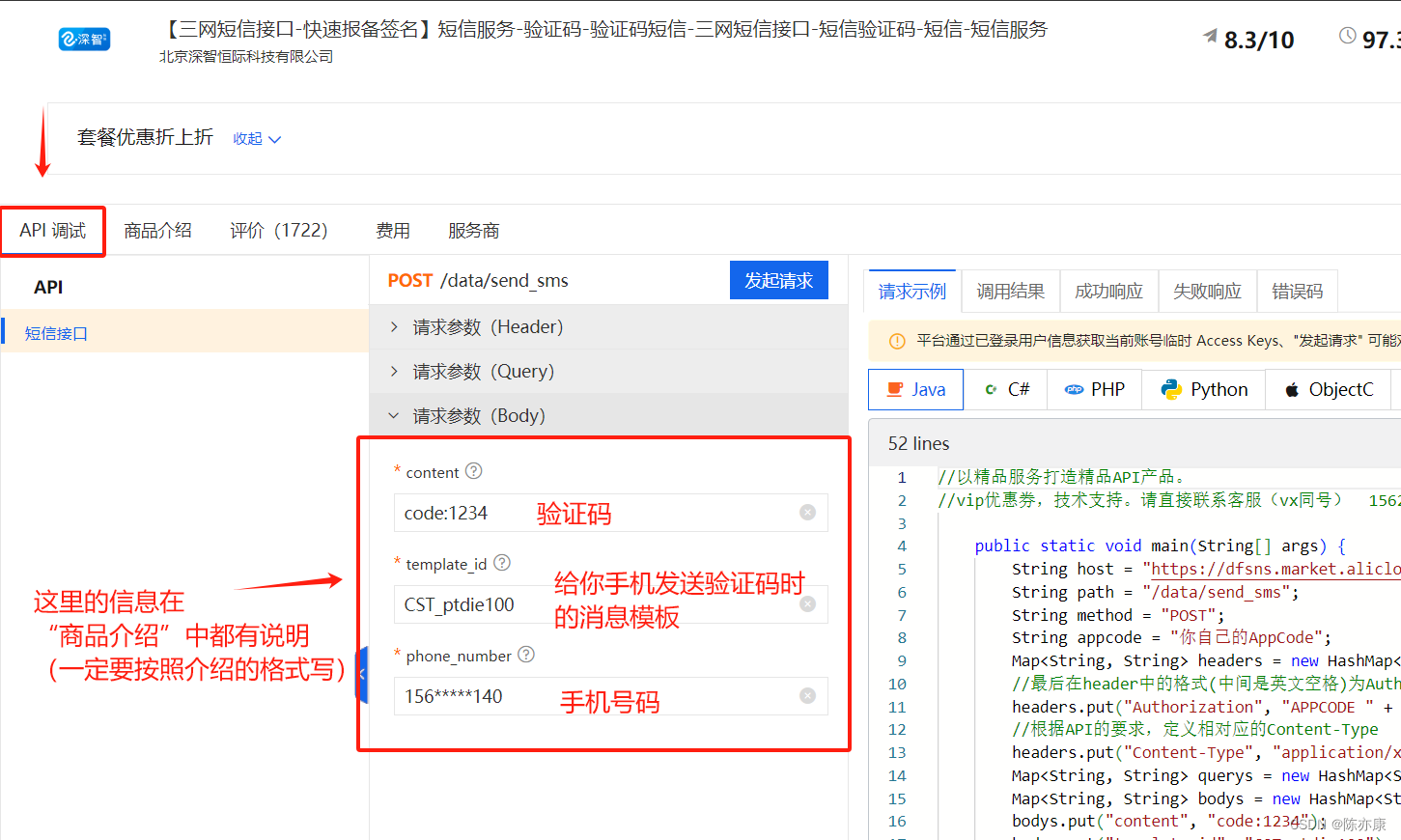Click code line 4 public static void main
The height and width of the screenshot is (840, 1401).
pos(1161,546)
